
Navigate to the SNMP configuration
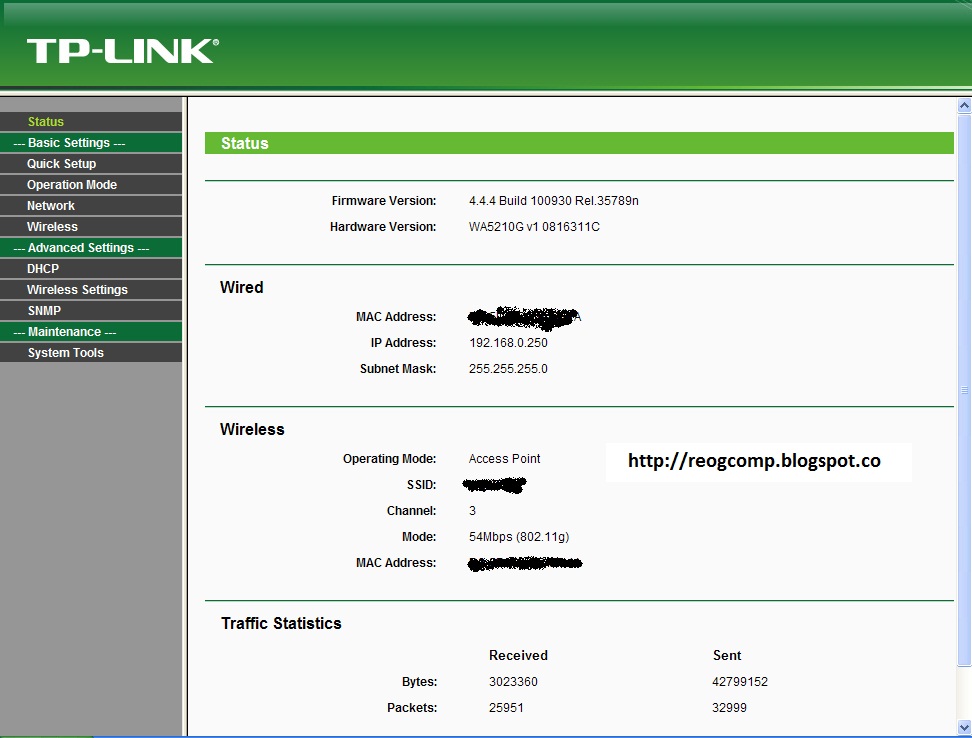(44, 310)
